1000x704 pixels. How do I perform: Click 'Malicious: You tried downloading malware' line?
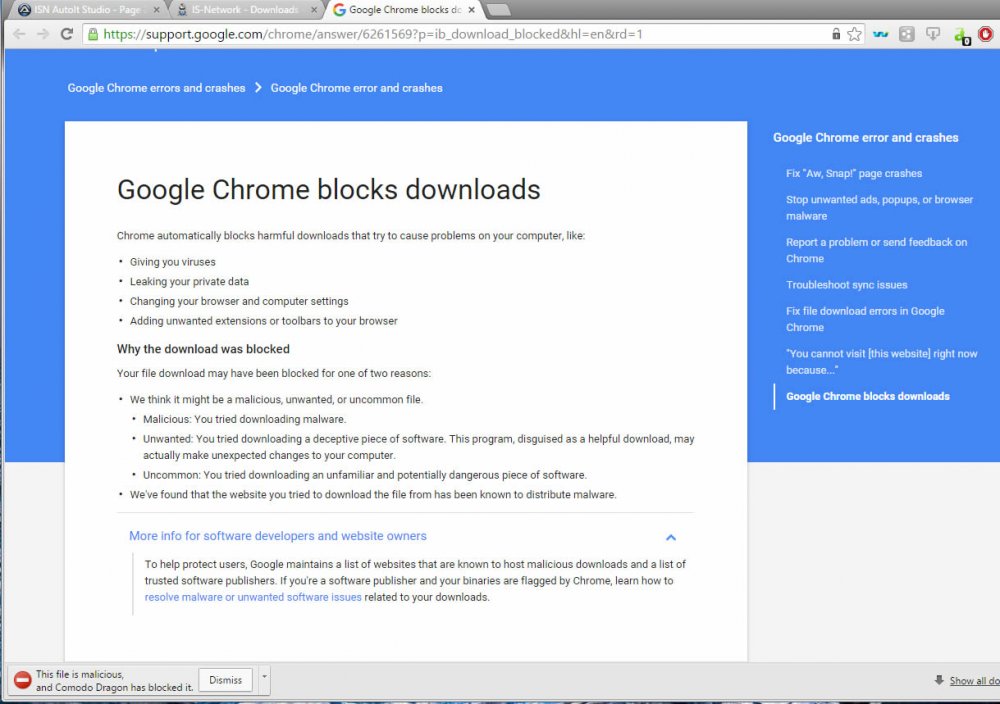(x=244, y=420)
